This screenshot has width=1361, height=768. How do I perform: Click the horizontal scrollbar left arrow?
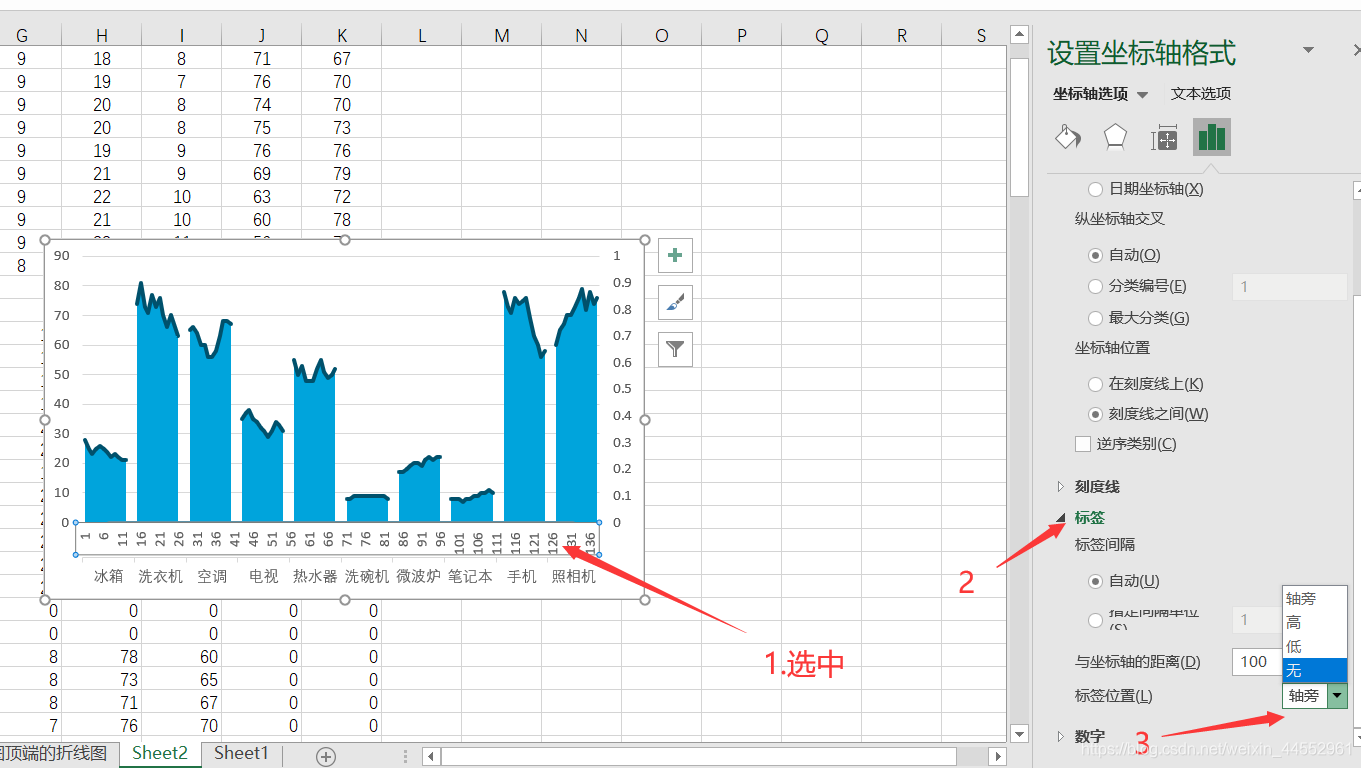coord(431,756)
